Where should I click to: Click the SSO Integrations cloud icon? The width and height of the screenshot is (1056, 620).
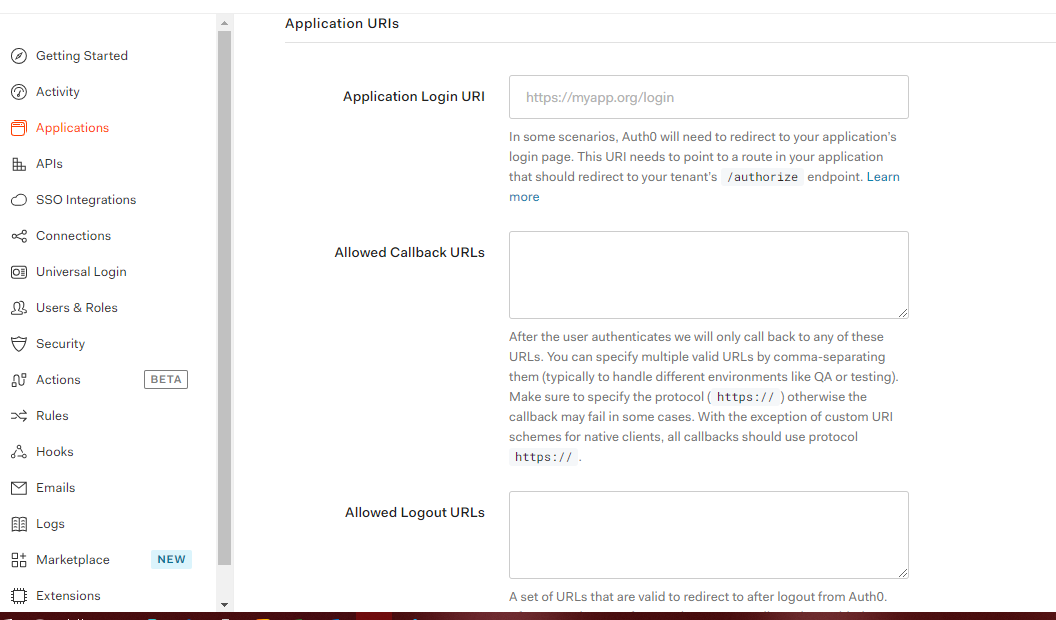coord(19,200)
